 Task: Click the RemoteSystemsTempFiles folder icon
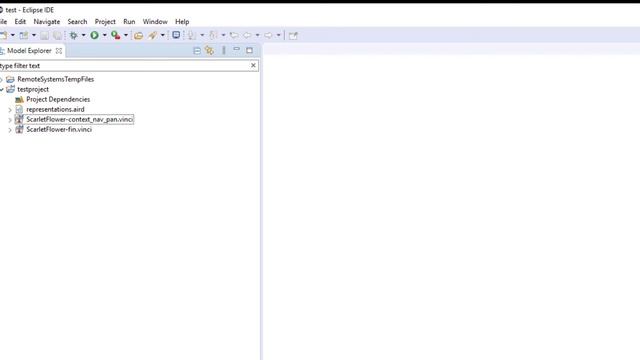(x=10, y=79)
